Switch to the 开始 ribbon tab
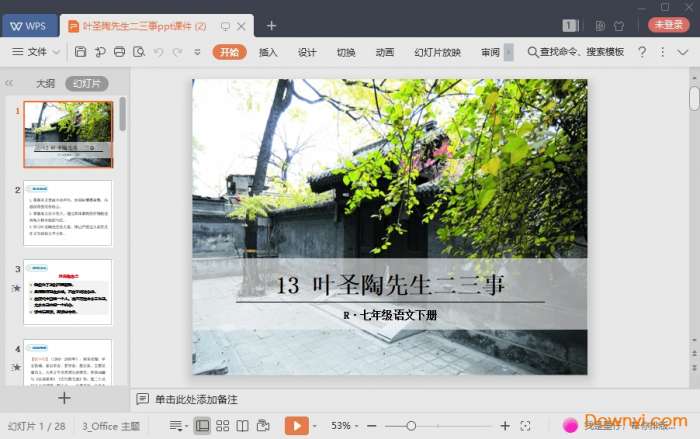This screenshot has width=700, height=439. pos(229,52)
